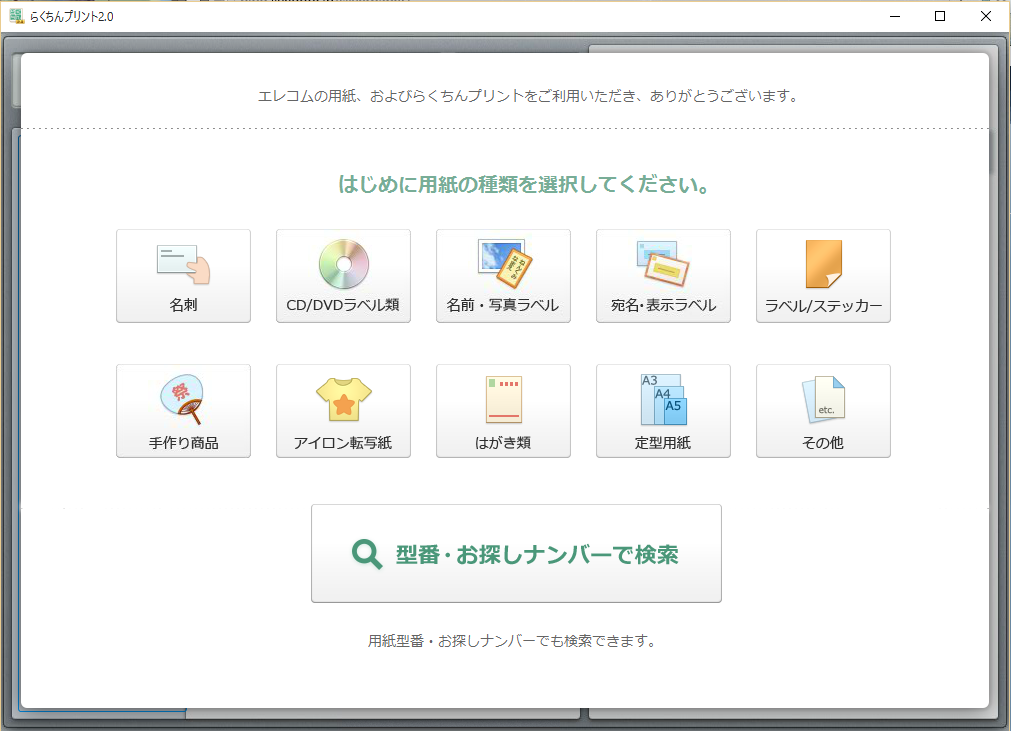Select the 定型用紙 A3/A4/A5 paper category

click(663, 411)
